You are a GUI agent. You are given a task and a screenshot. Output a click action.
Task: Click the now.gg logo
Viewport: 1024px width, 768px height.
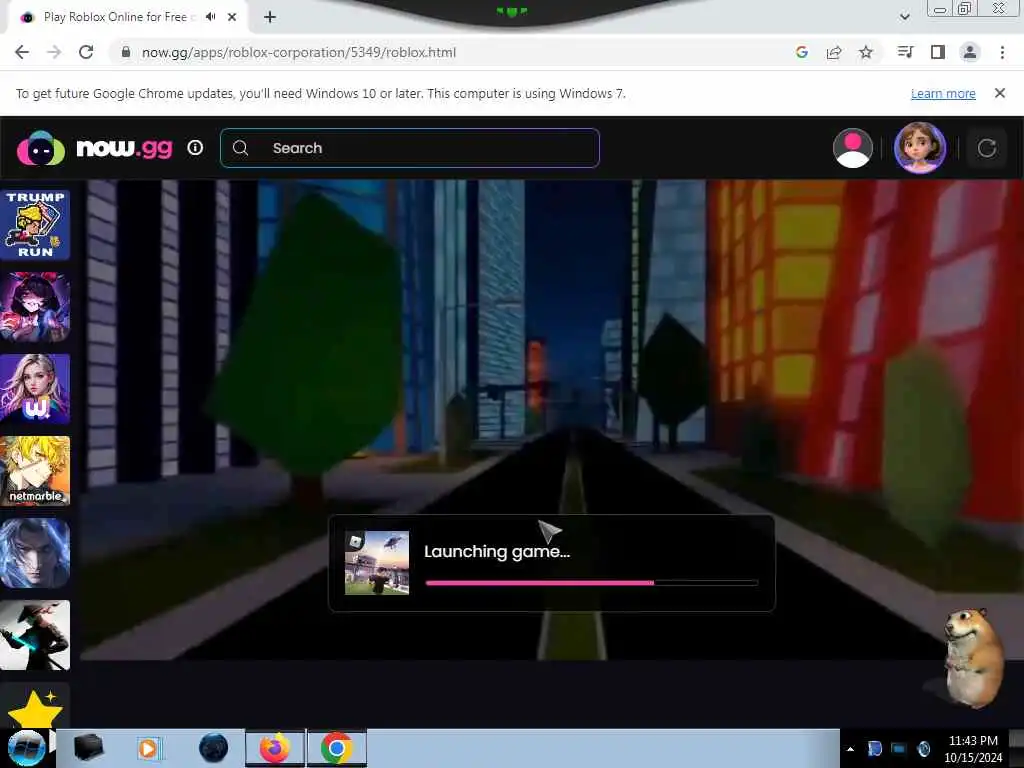tap(95, 148)
